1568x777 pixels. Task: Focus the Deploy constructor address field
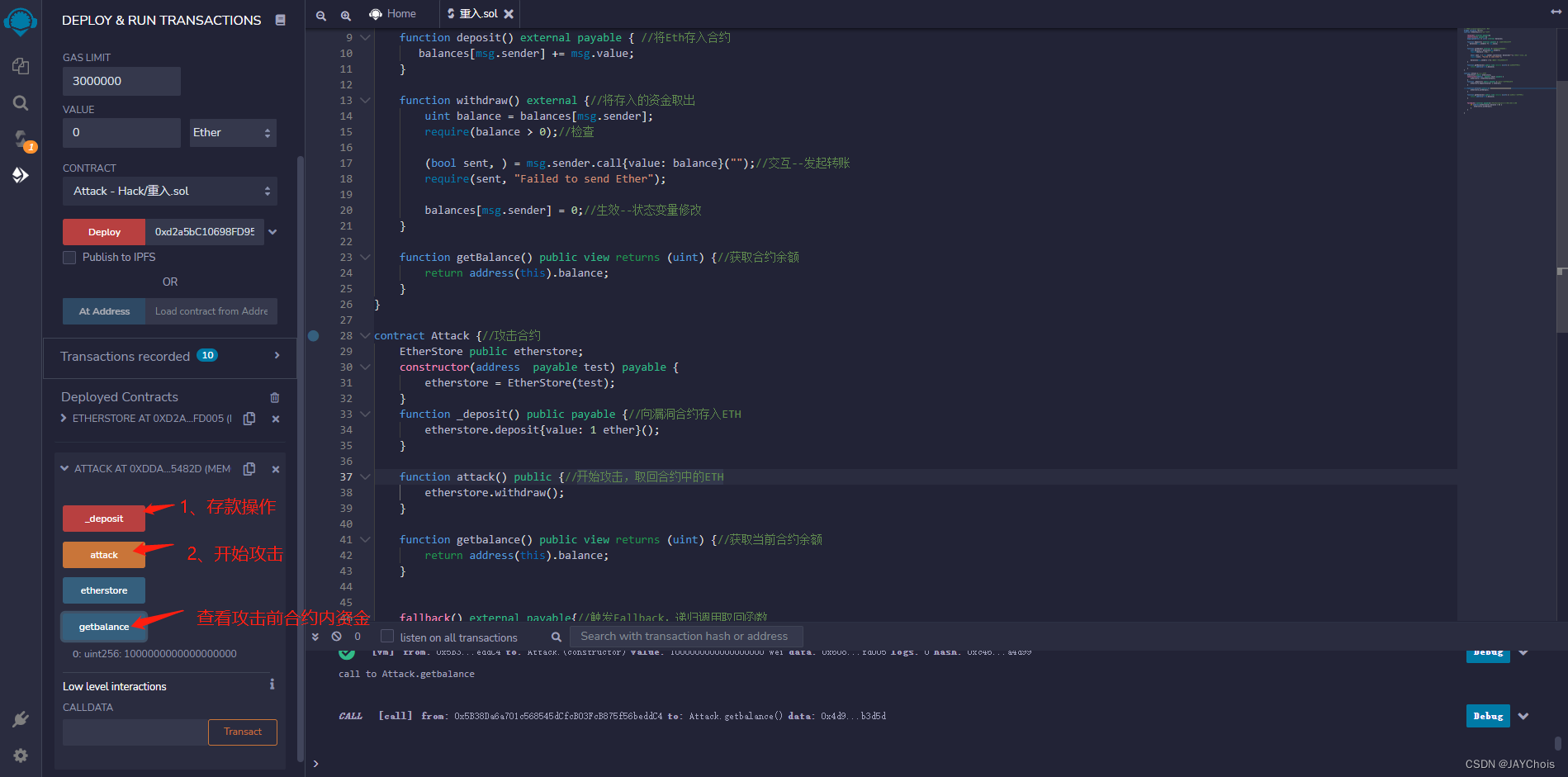coord(205,232)
